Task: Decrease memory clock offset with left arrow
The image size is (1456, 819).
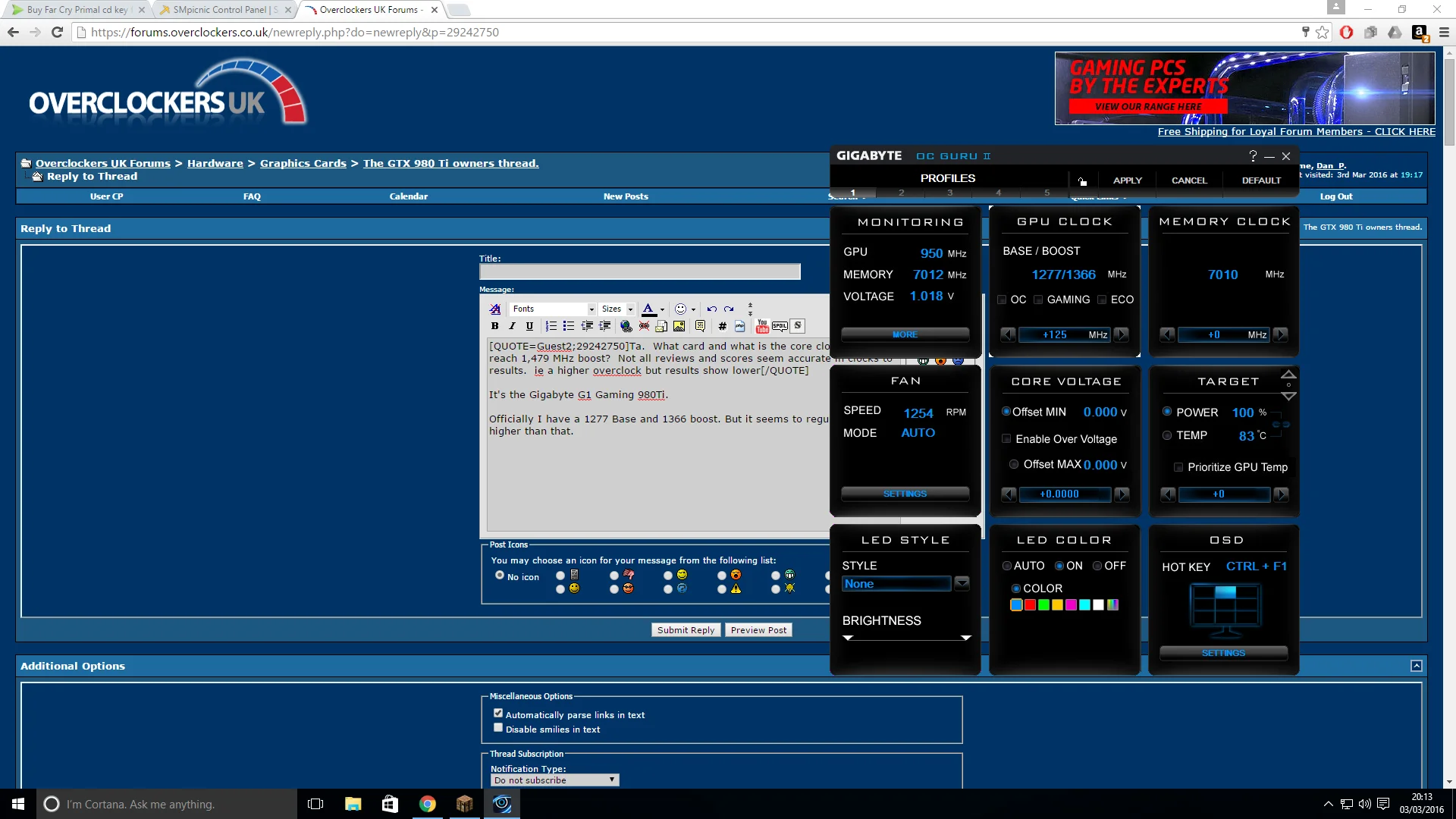Action: coord(1168,334)
